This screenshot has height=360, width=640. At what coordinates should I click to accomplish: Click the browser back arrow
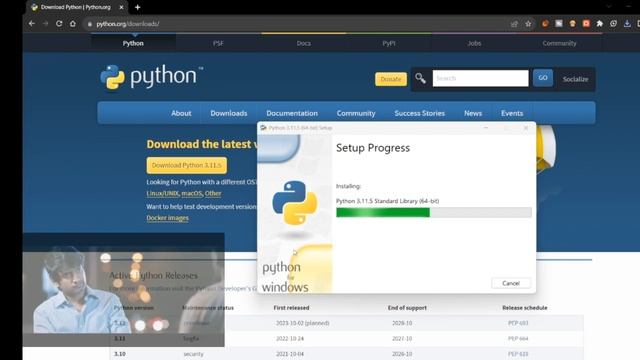click(32, 24)
